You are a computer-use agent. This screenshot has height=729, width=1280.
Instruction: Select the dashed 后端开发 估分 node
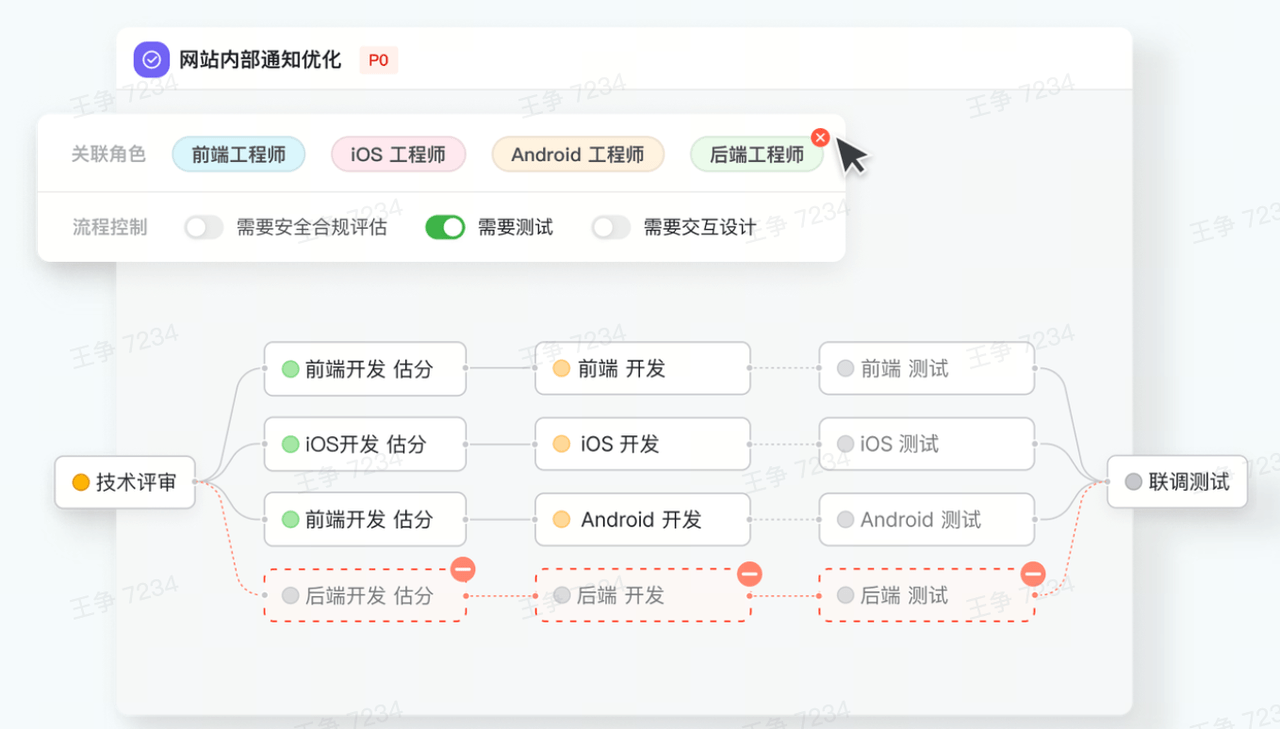365,595
